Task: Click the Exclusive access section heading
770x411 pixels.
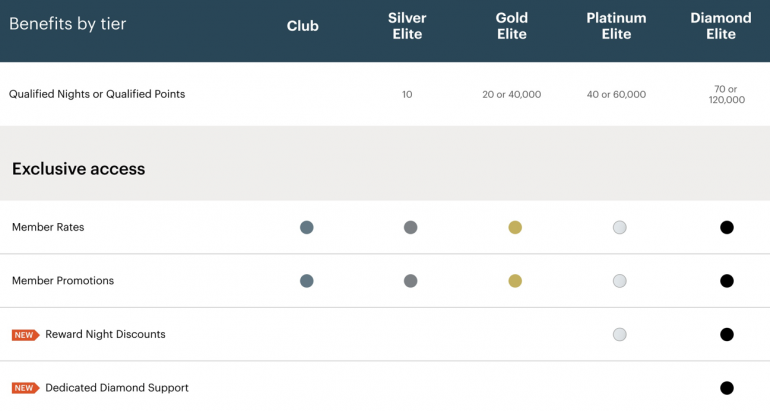Action: click(x=78, y=169)
